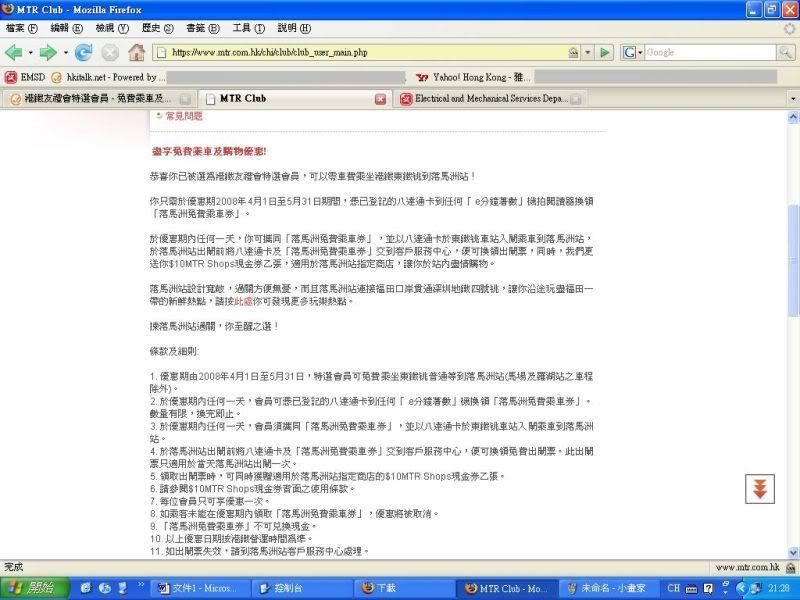The image size is (800, 600).
Task: Switch to 下載 Firefox downloads taskbar item
Action: [x=405, y=588]
